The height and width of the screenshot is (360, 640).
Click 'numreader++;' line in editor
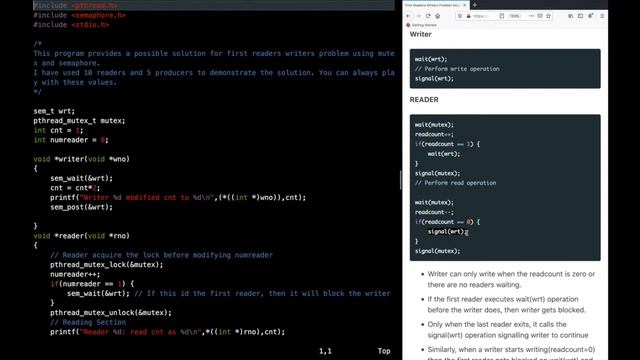pyautogui.click(x=75, y=274)
